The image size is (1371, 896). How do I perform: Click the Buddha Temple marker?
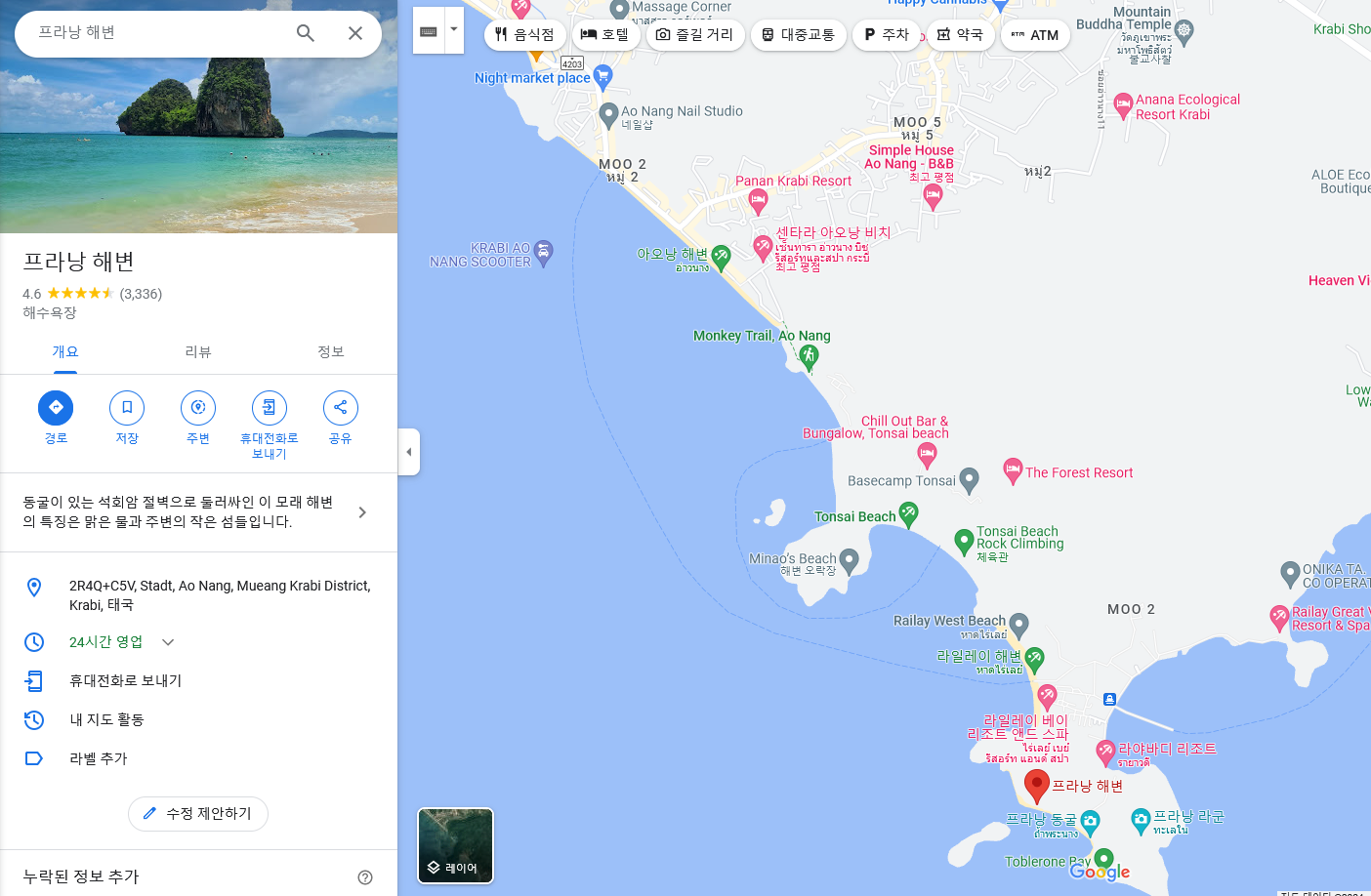click(1184, 30)
